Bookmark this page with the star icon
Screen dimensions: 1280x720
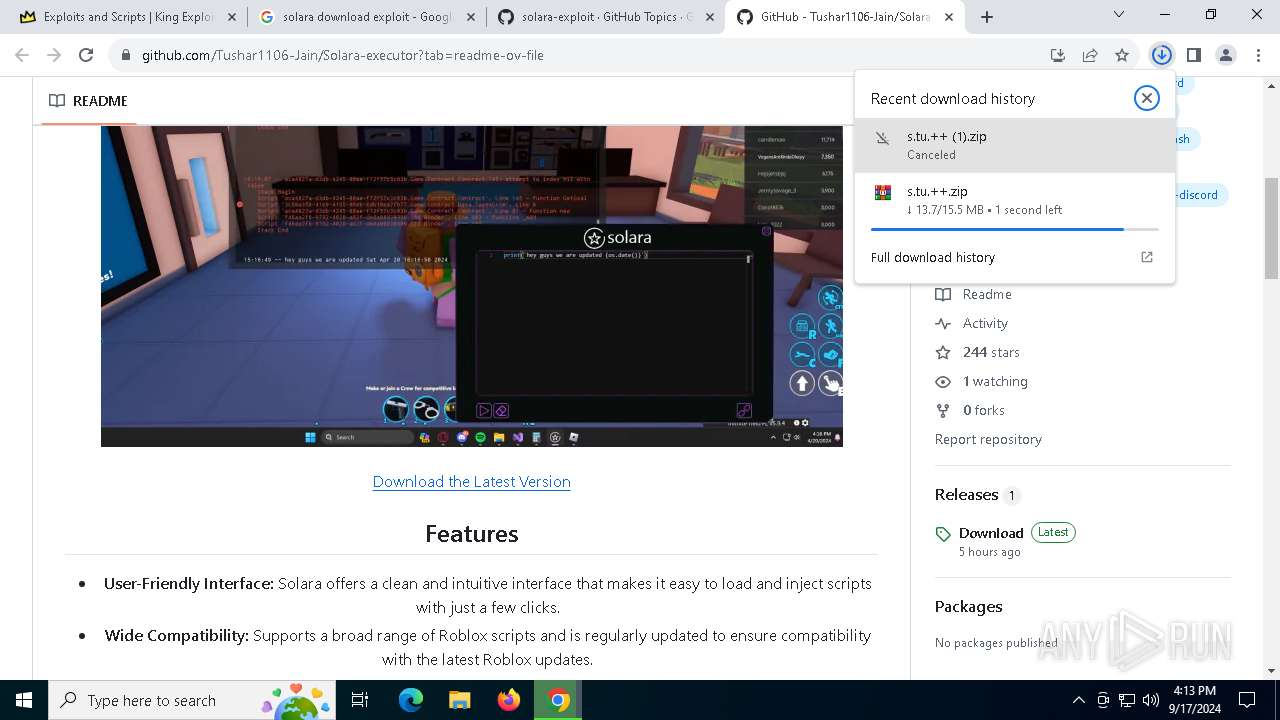(x=1122, y=55)
